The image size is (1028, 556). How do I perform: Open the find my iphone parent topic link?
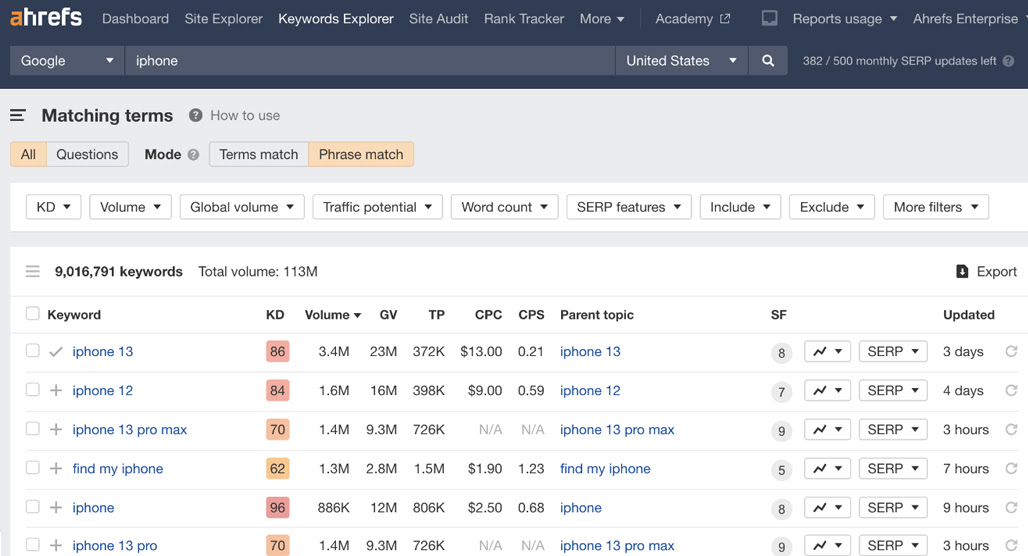605,469
